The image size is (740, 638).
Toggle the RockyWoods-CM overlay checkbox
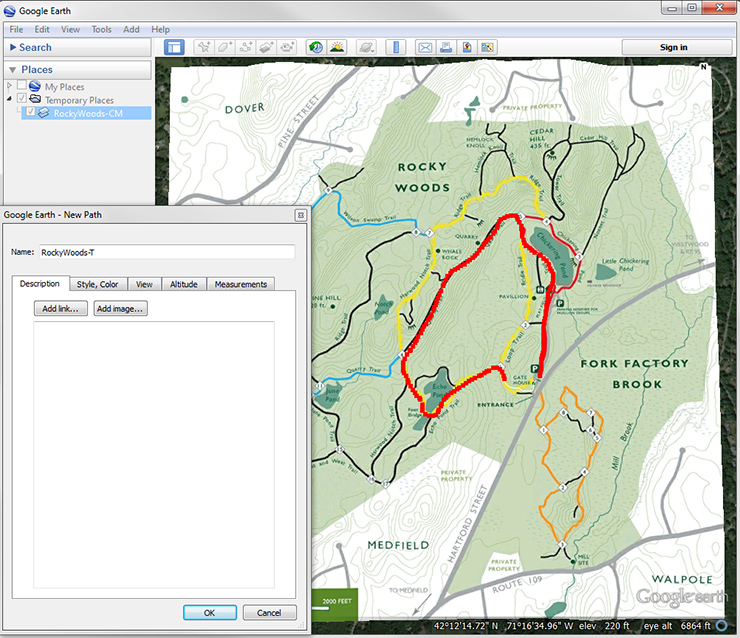coord(30,113)
